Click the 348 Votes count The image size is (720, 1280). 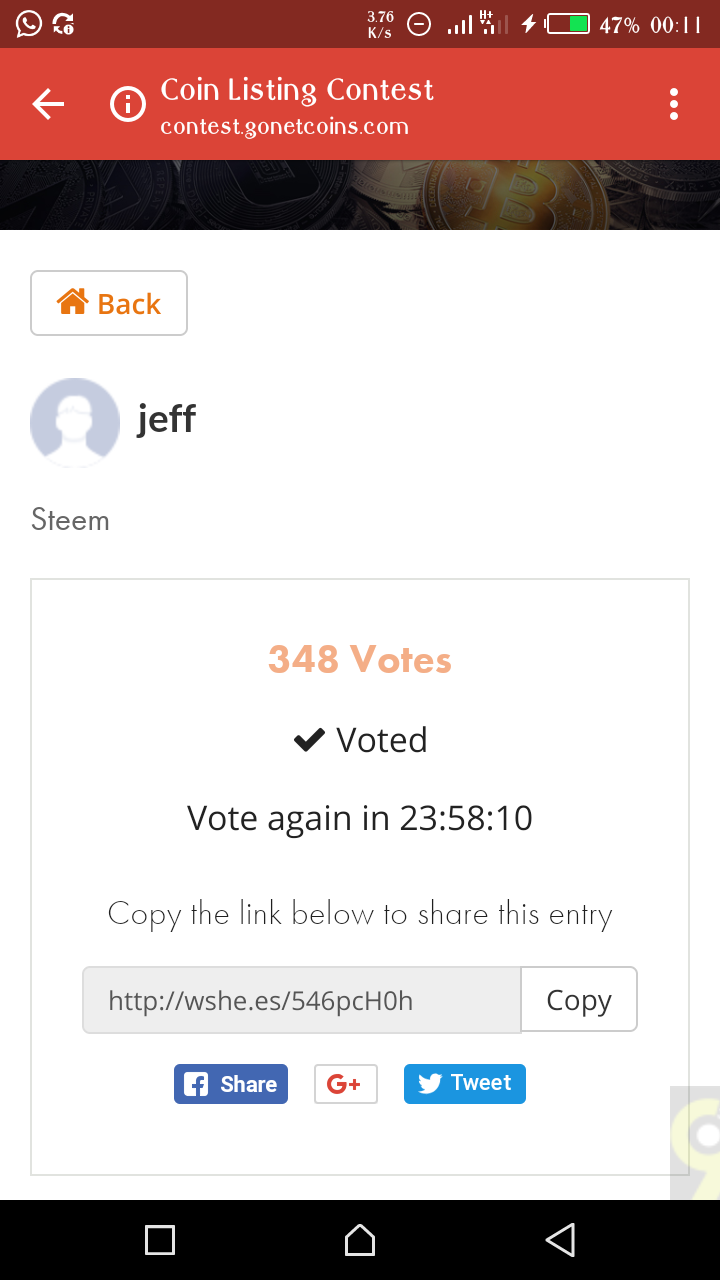click(360, 660)
